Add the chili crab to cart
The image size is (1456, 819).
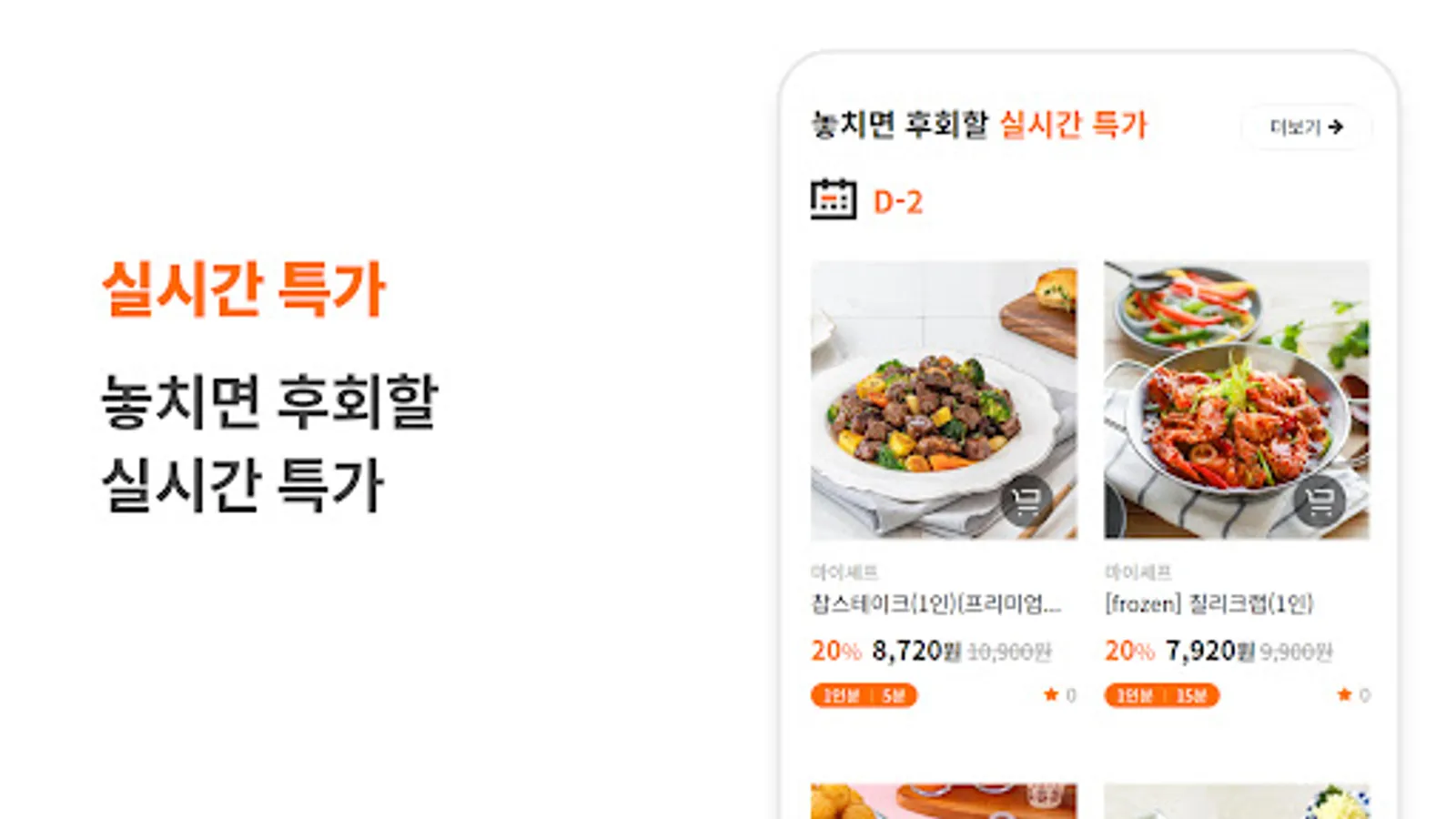click(x=1319, y=500)
